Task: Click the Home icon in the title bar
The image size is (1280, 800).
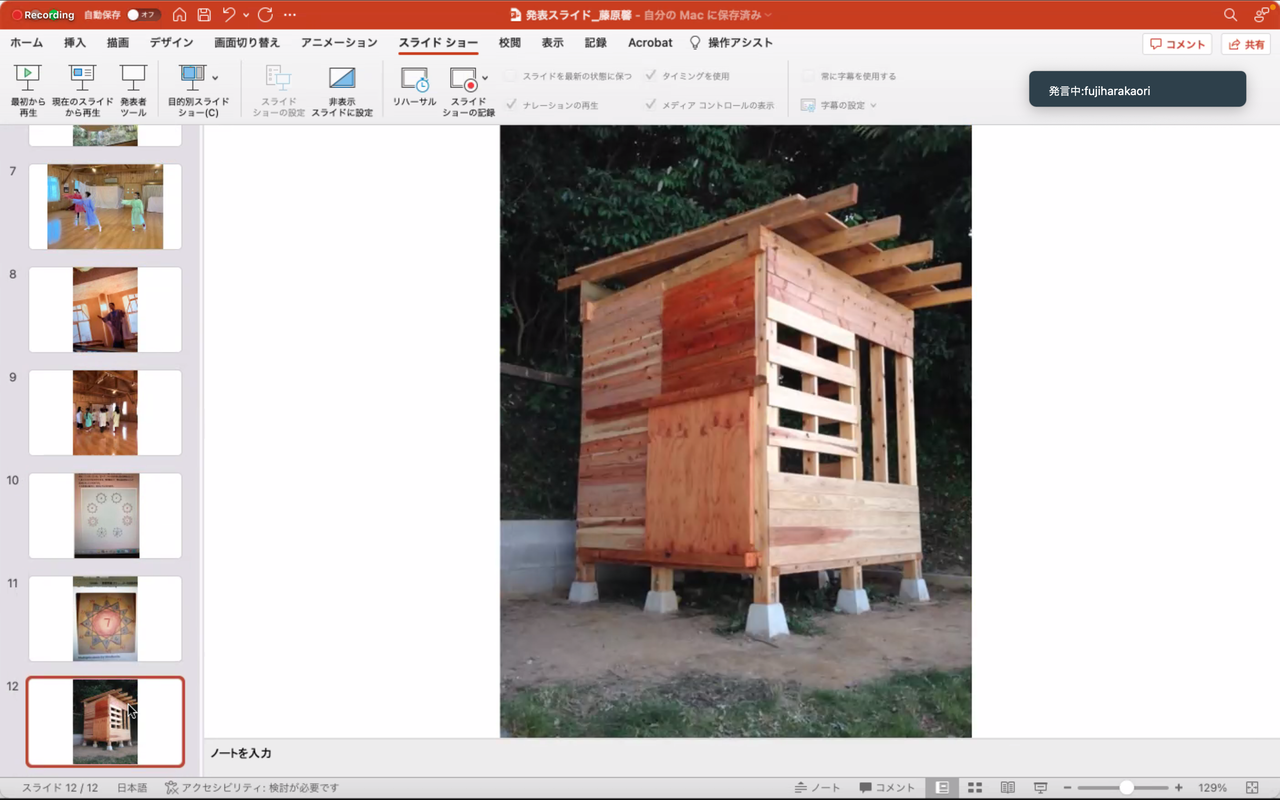Action: [x=180, y=15]
